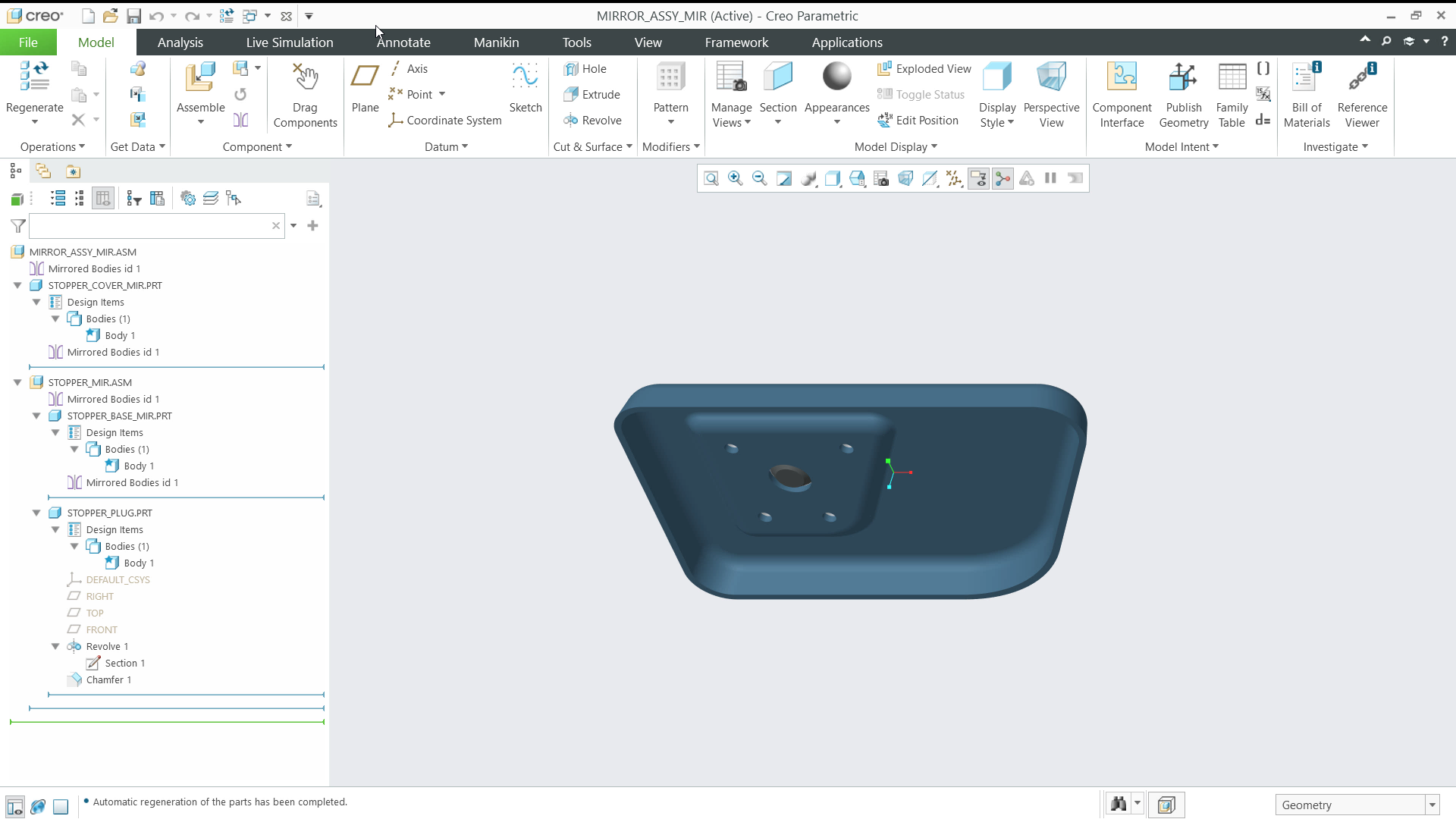Toggle spin center display in graphics toolbar
The height and width of the screenshot is (819, 1456).
click(1003, 178)
